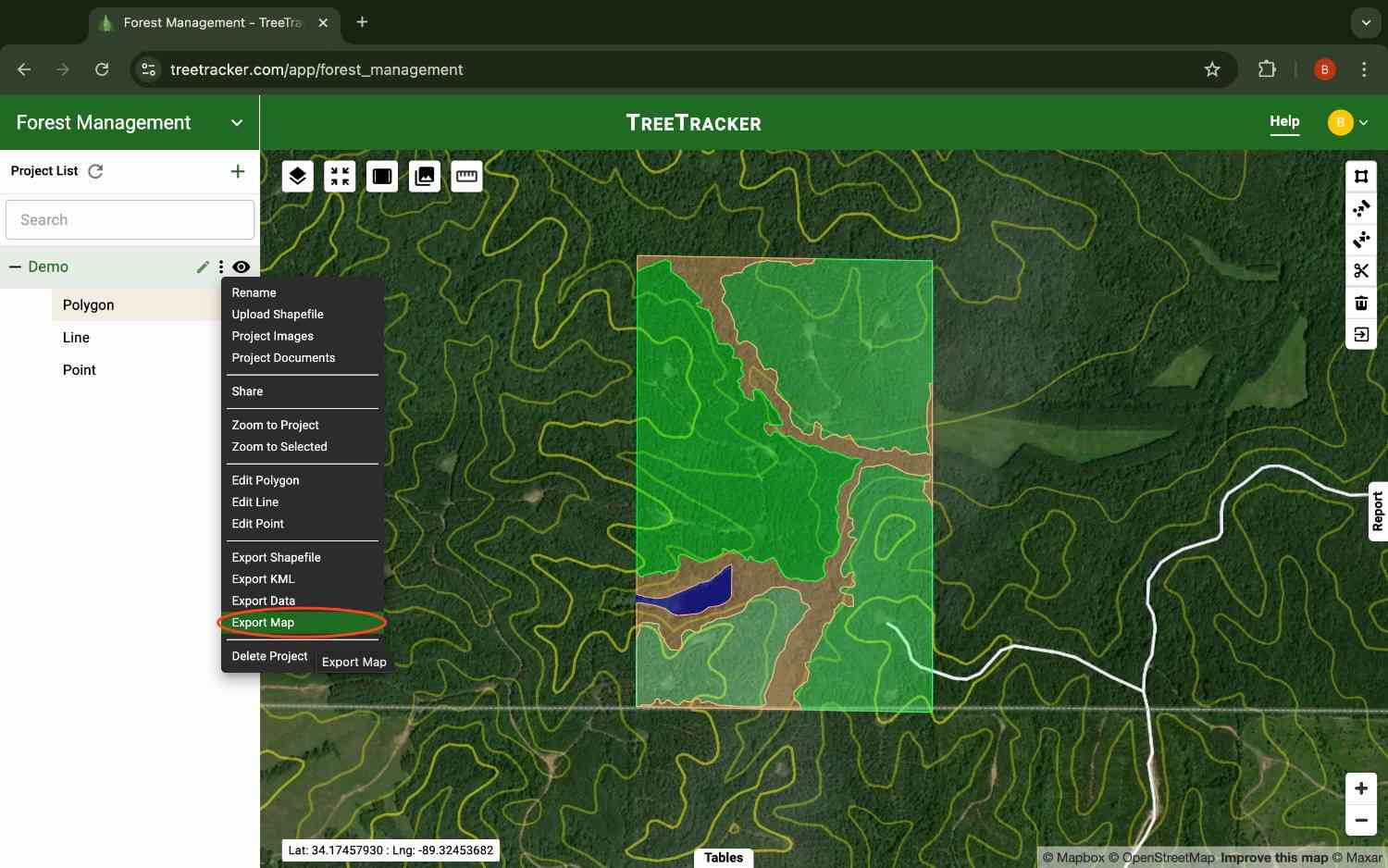
Task: Choose Share in the context menu
Action: pos(247,391)
